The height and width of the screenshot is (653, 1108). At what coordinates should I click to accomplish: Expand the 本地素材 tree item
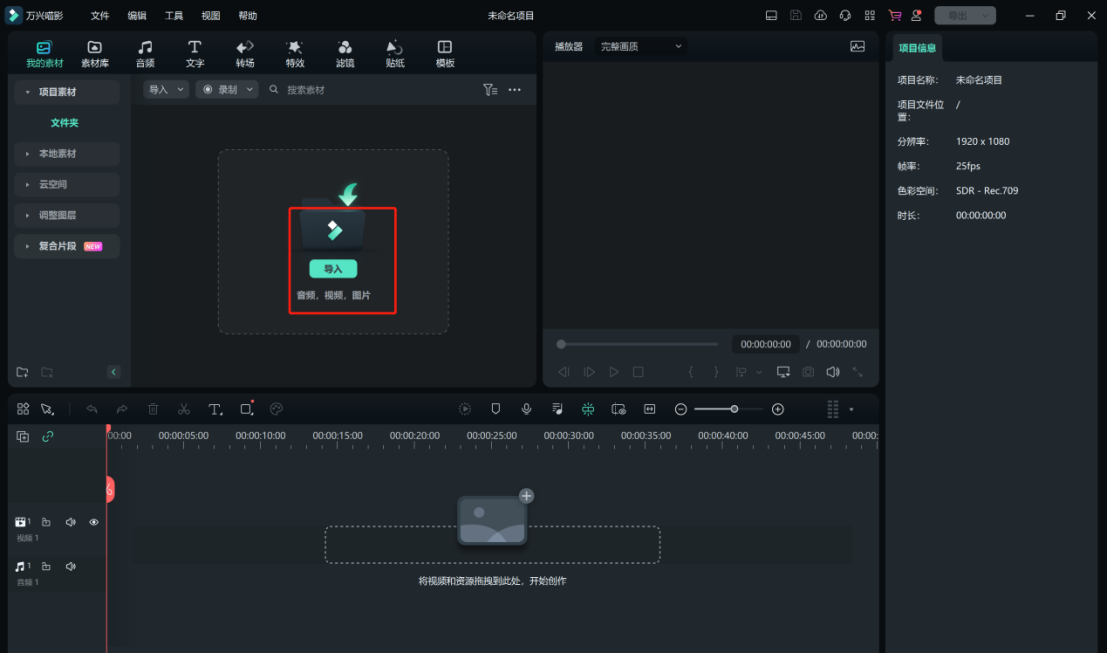66,154
